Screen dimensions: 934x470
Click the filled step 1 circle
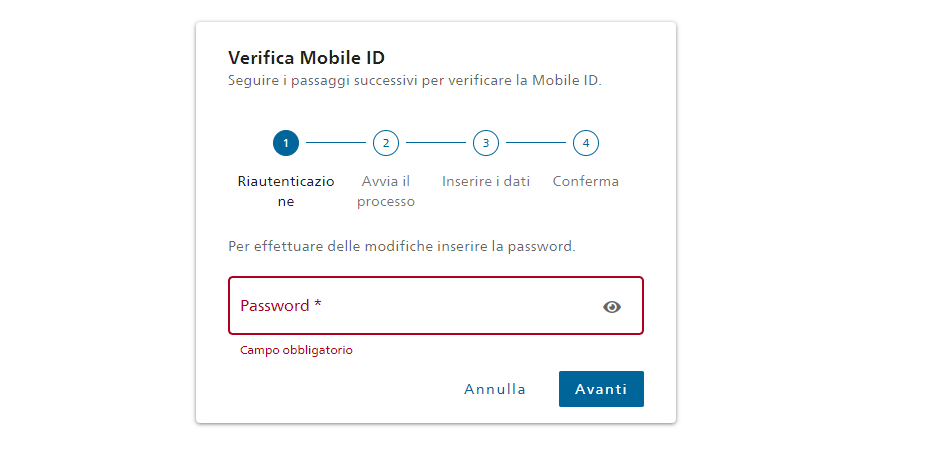click(x=286, y=143)
